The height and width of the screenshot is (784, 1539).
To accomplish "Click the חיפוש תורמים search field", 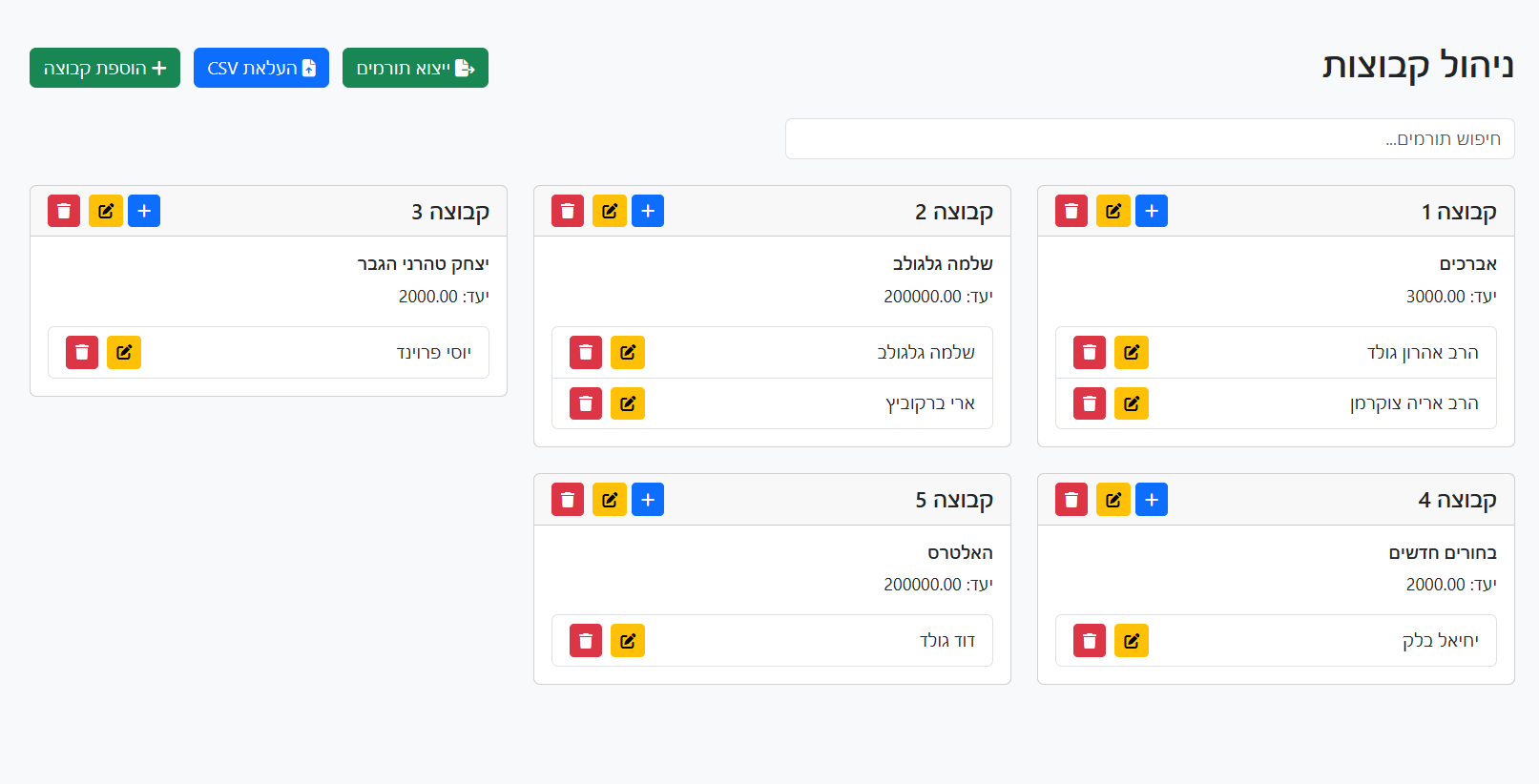I will [1149, 138].
